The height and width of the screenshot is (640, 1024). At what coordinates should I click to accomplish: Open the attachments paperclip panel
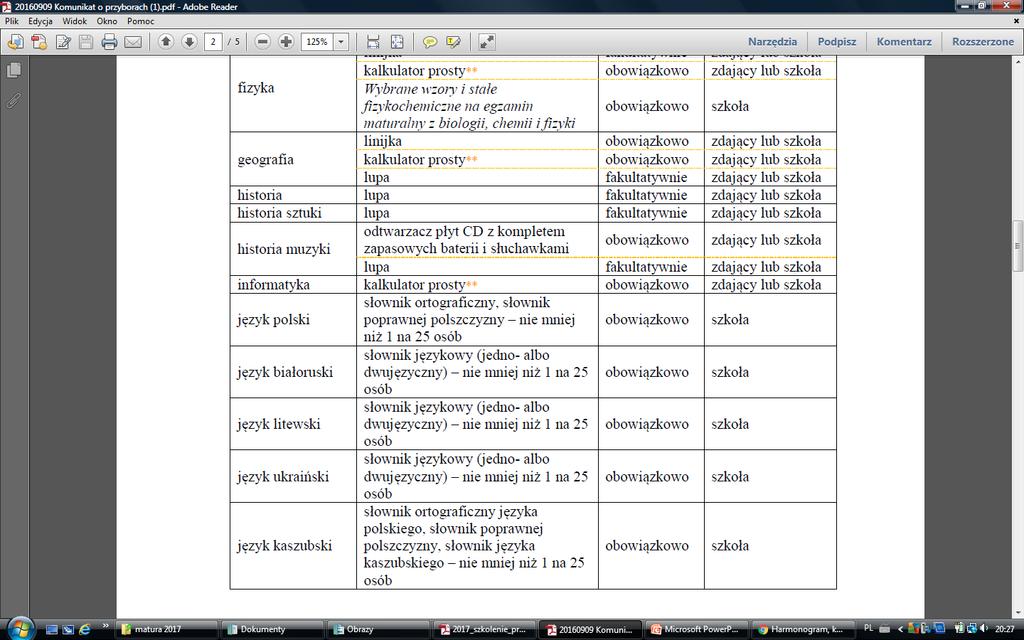(14, 100)
